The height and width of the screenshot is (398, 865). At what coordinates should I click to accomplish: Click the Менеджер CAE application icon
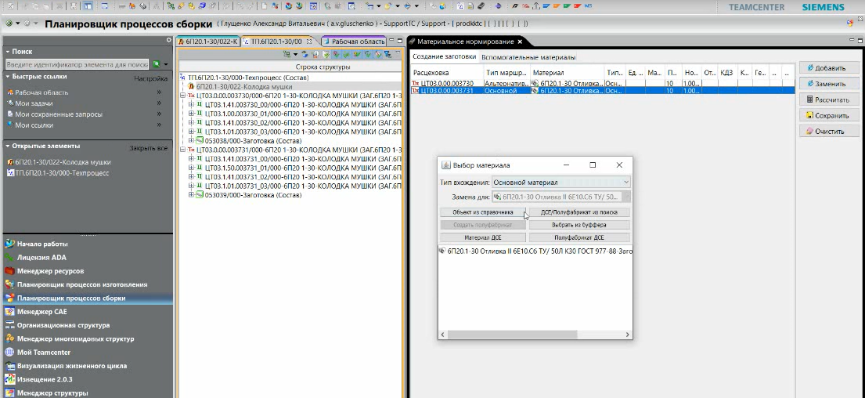(x=9, y=311)
